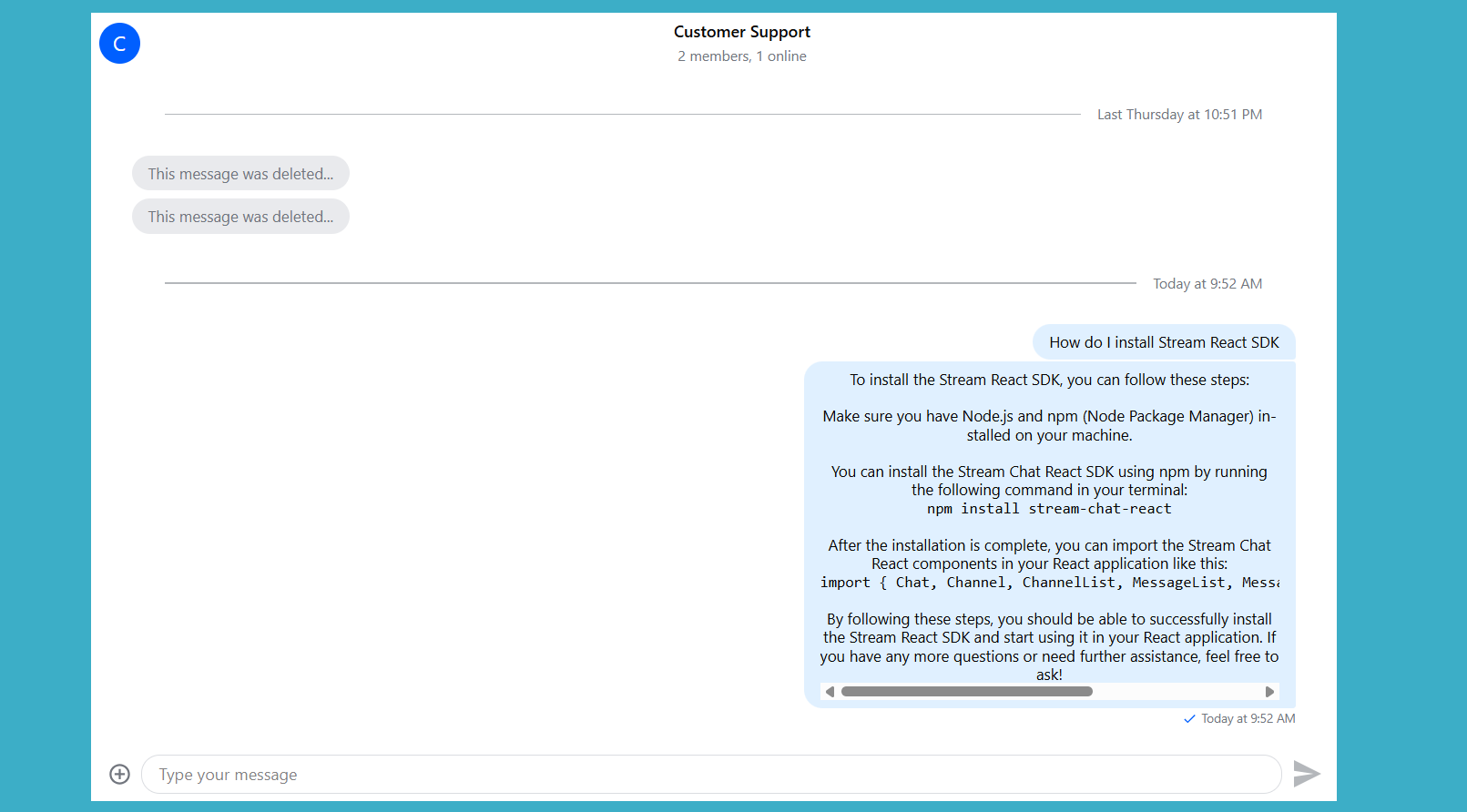Screen dimensions: 1467x812
Task: Click the import statement code line
Action: tap(1049, 583)
